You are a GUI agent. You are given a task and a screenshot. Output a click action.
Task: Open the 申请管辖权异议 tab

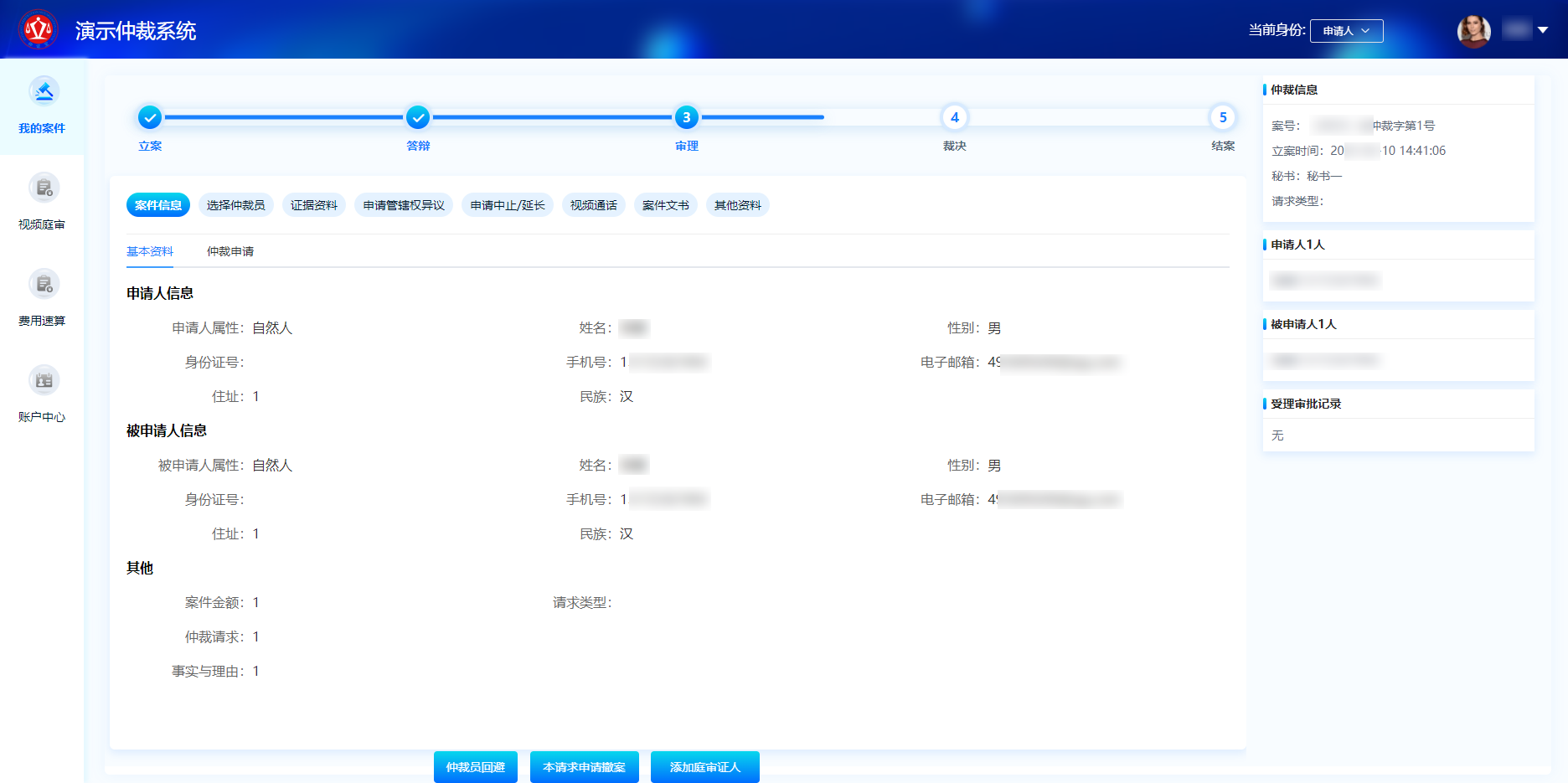tap(404, 205)
